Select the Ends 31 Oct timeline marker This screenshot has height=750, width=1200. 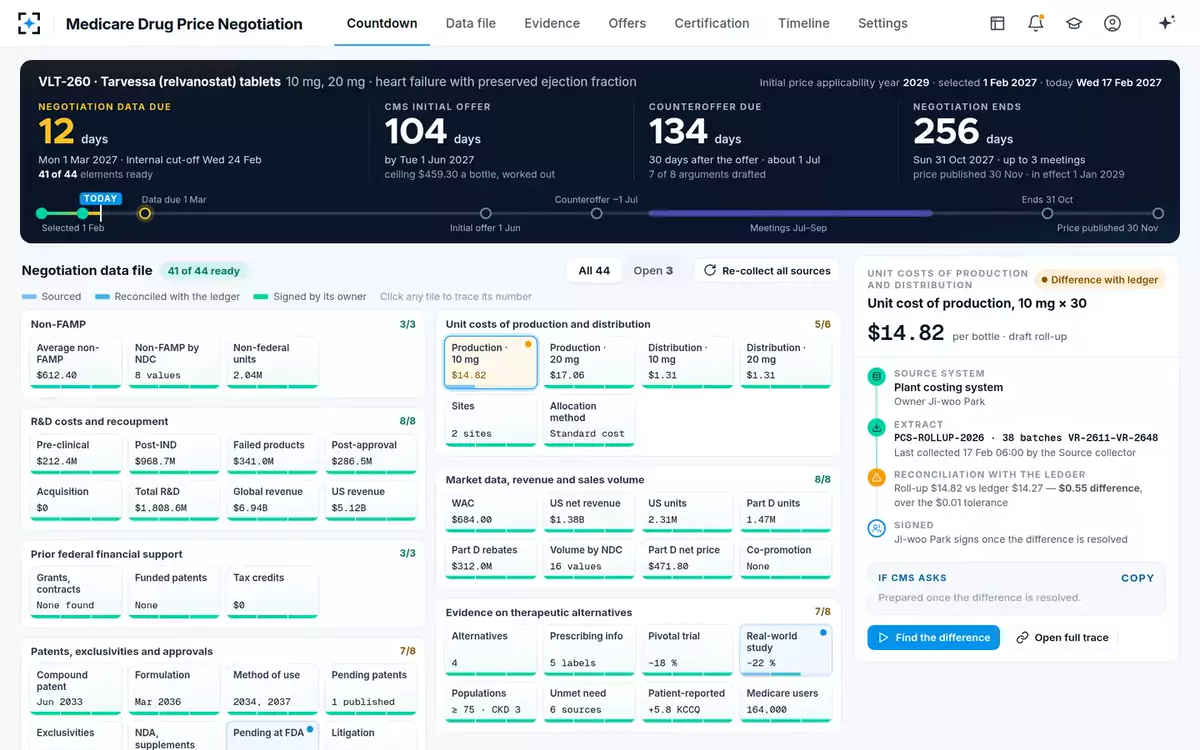[x=1047, y=213]
